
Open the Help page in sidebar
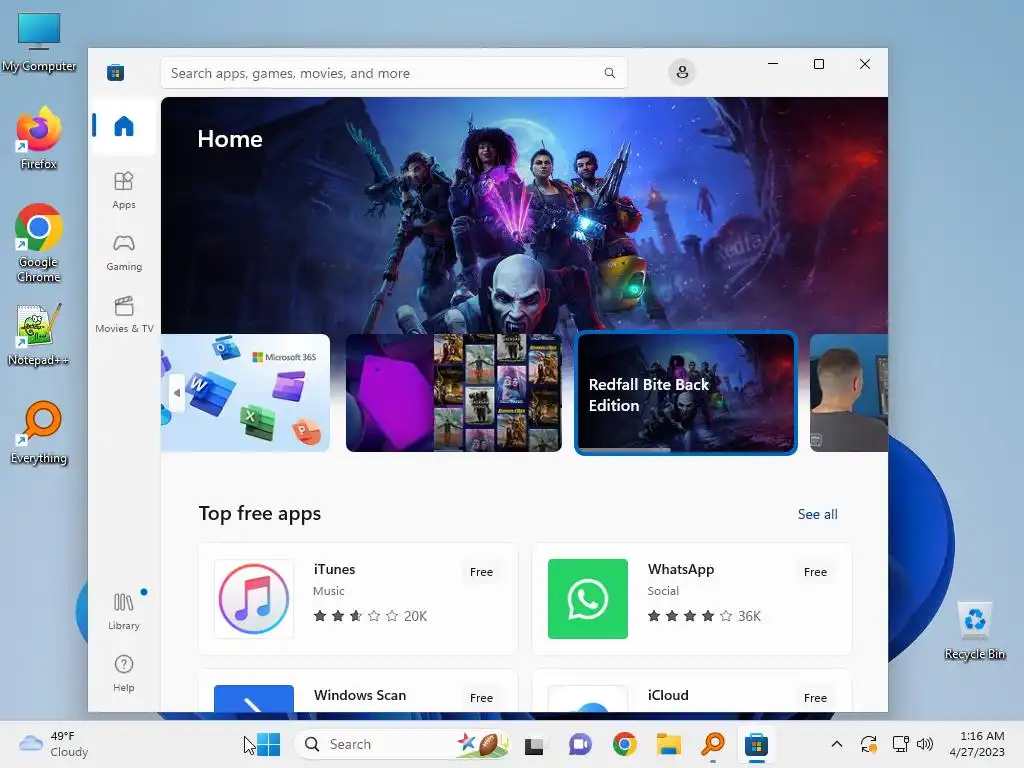(x=123, y=673)
